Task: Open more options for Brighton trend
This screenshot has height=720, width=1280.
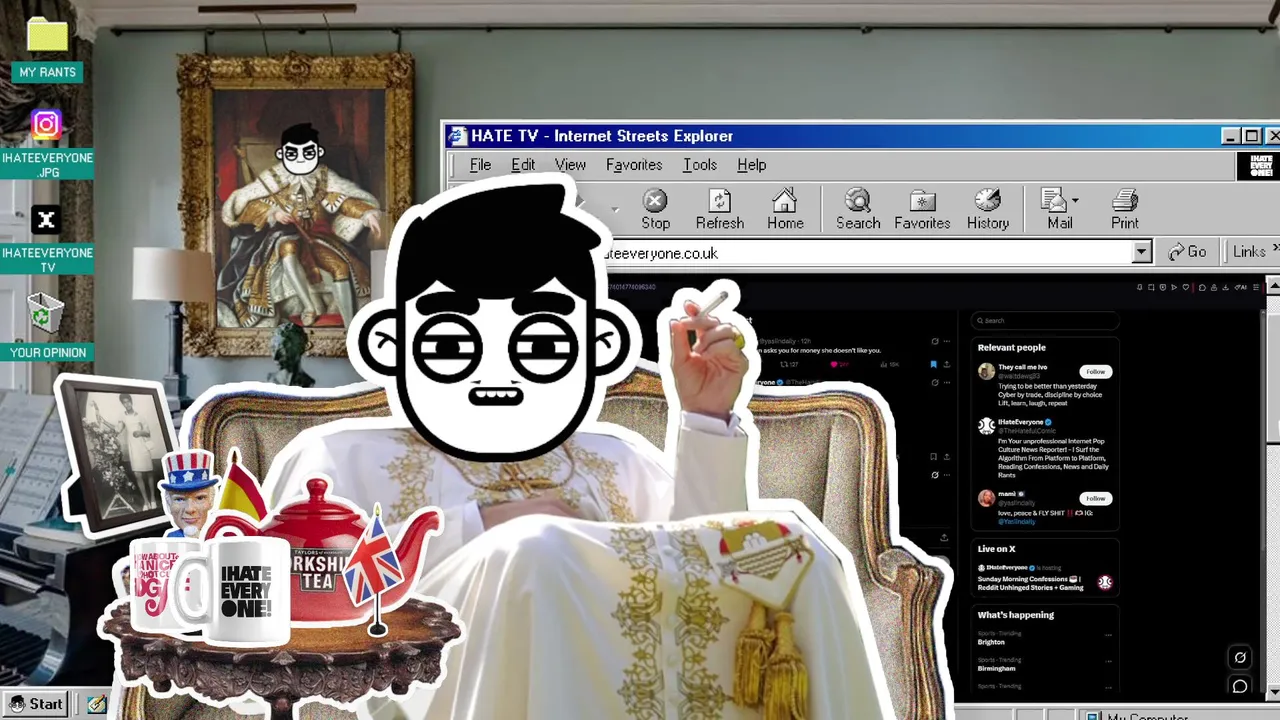Action: point(1108,635)
